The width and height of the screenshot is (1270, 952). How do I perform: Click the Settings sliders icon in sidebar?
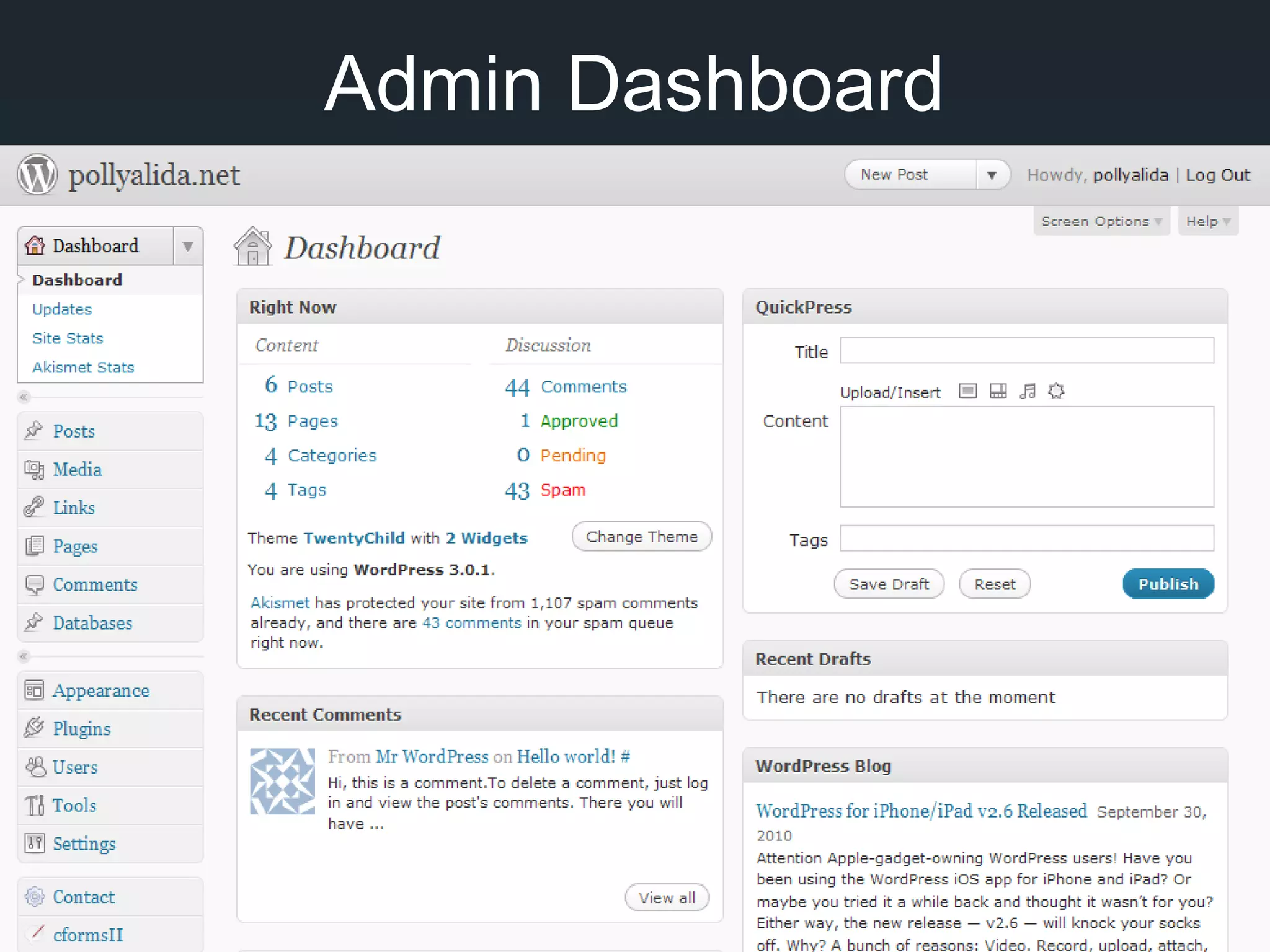(34, 843)
